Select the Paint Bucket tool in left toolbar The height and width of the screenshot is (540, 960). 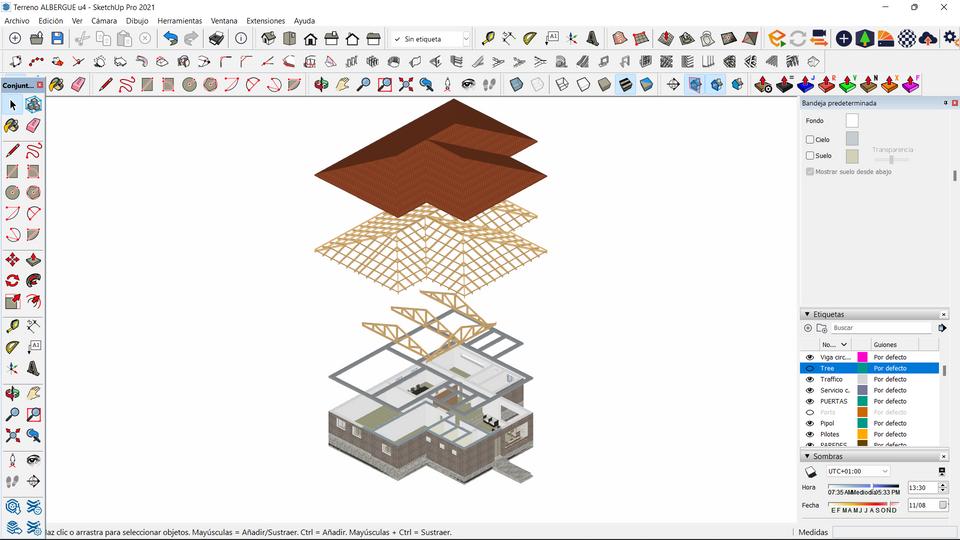pos(12,126)
